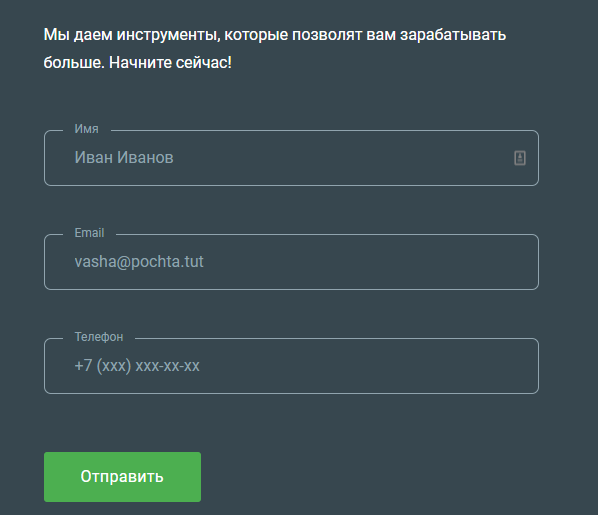The width and height of the screenshot is (598, 515).
Task: Focus the Телефон input field
Action: 291,366
